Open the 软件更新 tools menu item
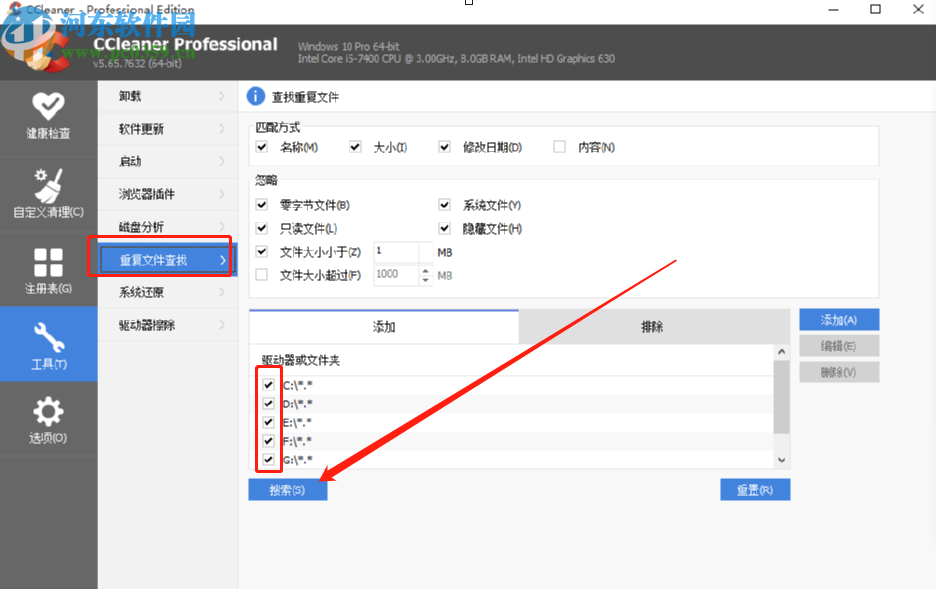Image resolution: width=936 pixels, height=589 pixels. coord(168,128)
